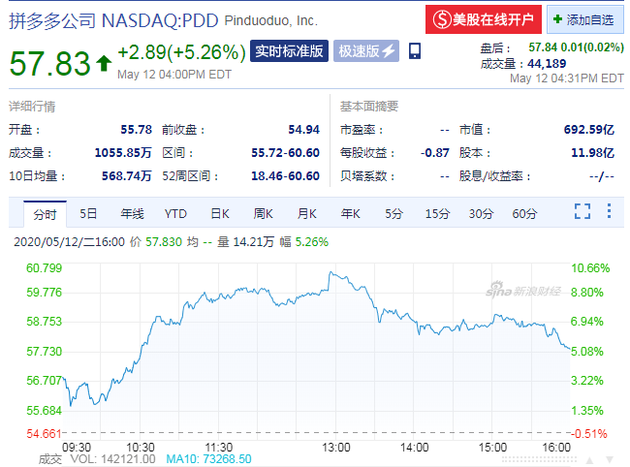Click the dotted scrollbar handle below chart
Viewport: 630px width, 467px height.
tap(539, 459)
